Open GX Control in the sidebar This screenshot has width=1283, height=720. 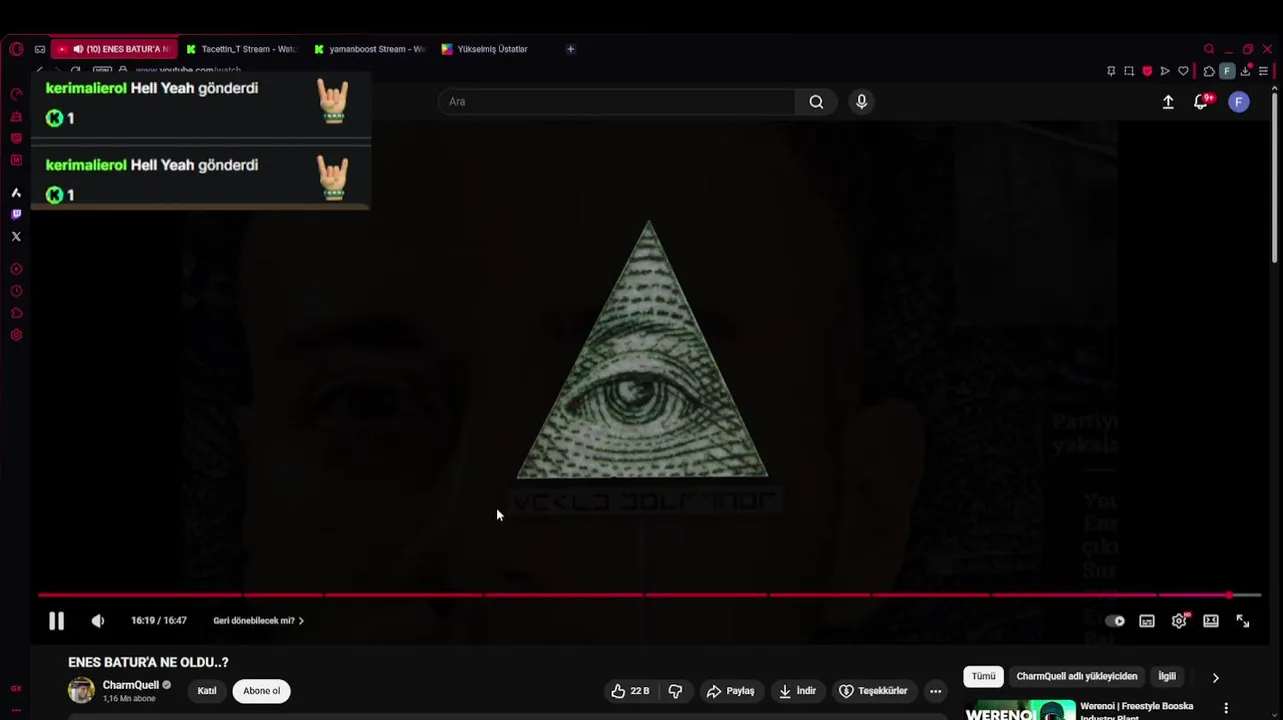(x=16, y=94)
